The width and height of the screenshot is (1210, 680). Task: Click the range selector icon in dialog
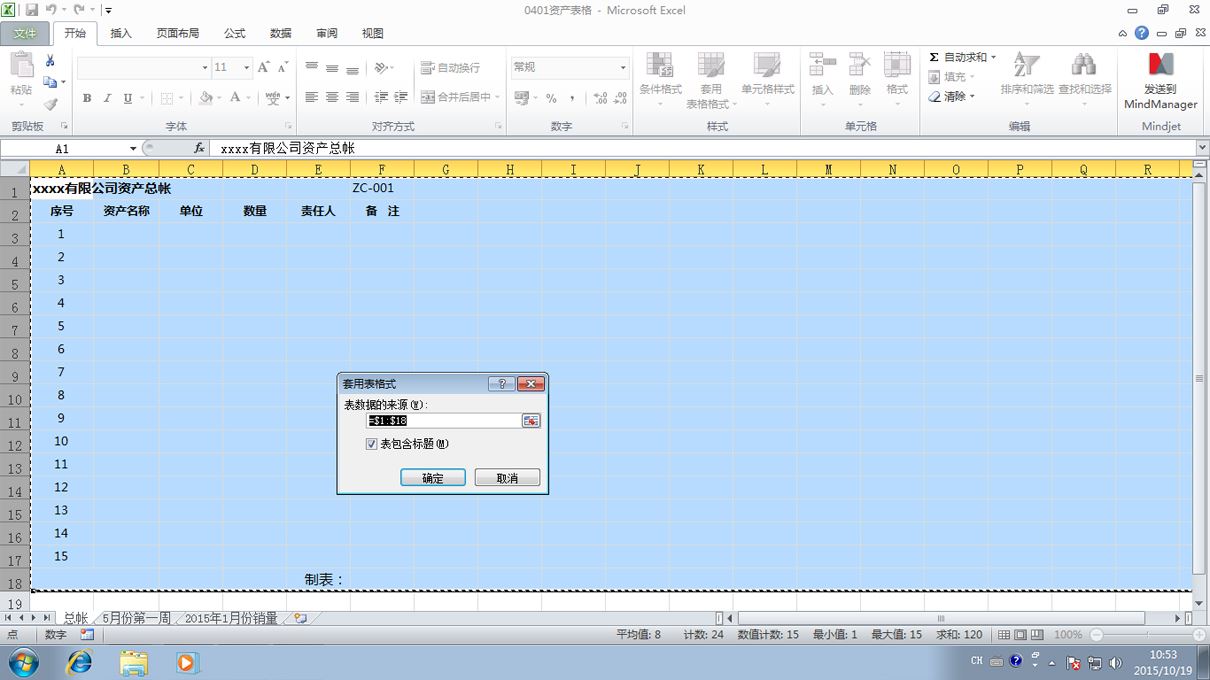click(531, 421)
